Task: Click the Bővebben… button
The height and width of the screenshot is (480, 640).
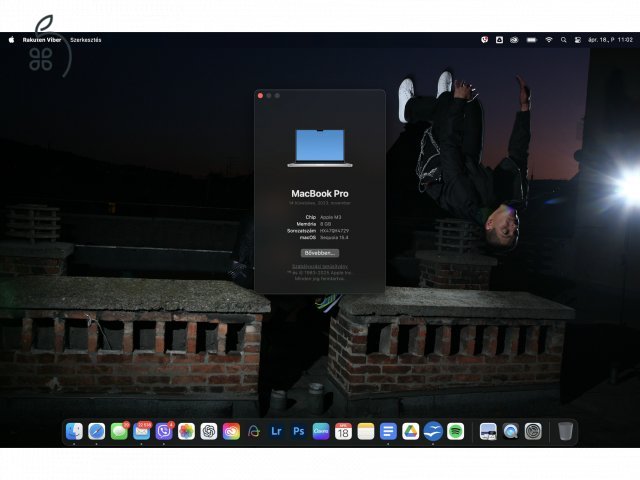Action: [x=320, y=253]
